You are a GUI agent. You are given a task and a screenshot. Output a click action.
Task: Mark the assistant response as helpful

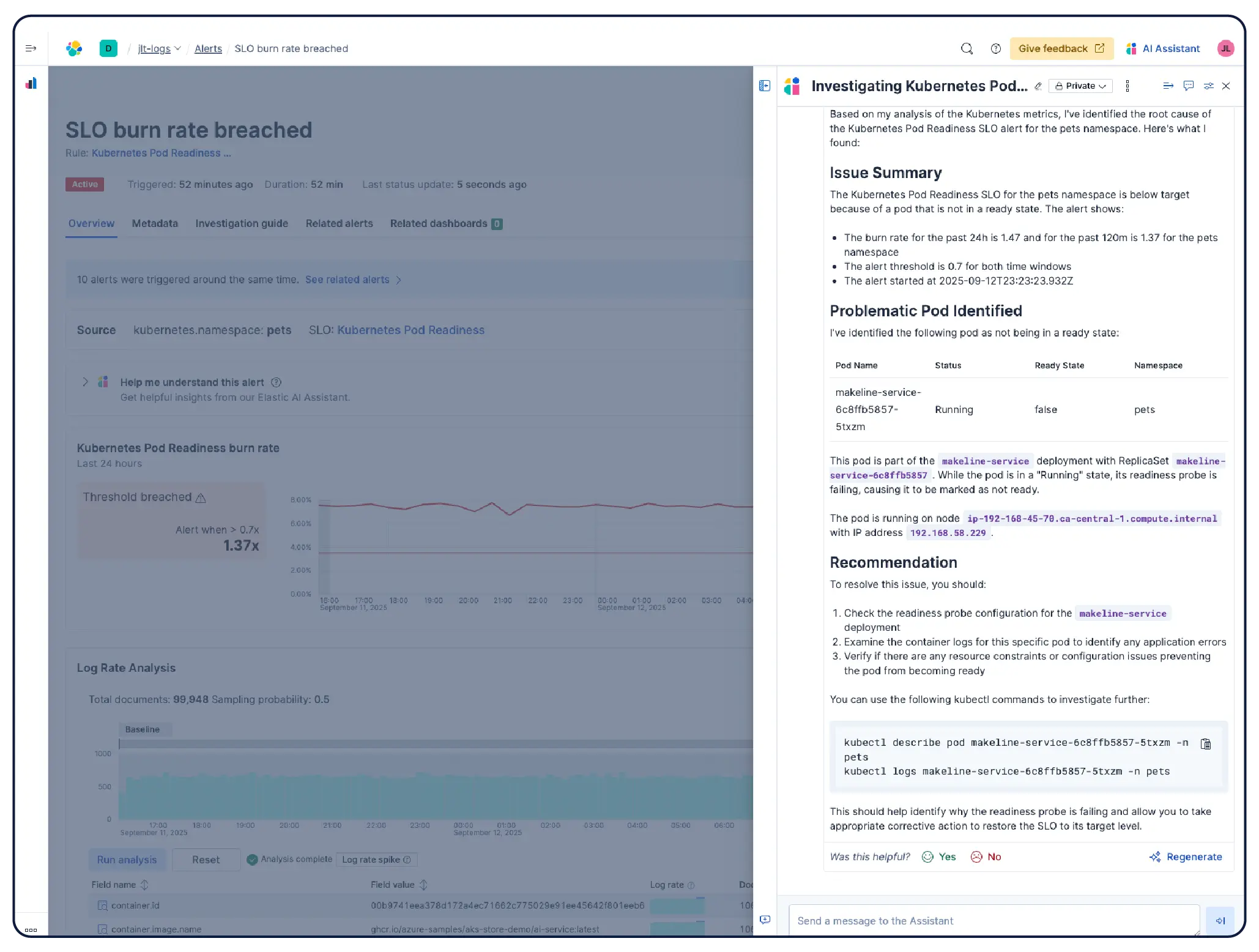(940, 857)
